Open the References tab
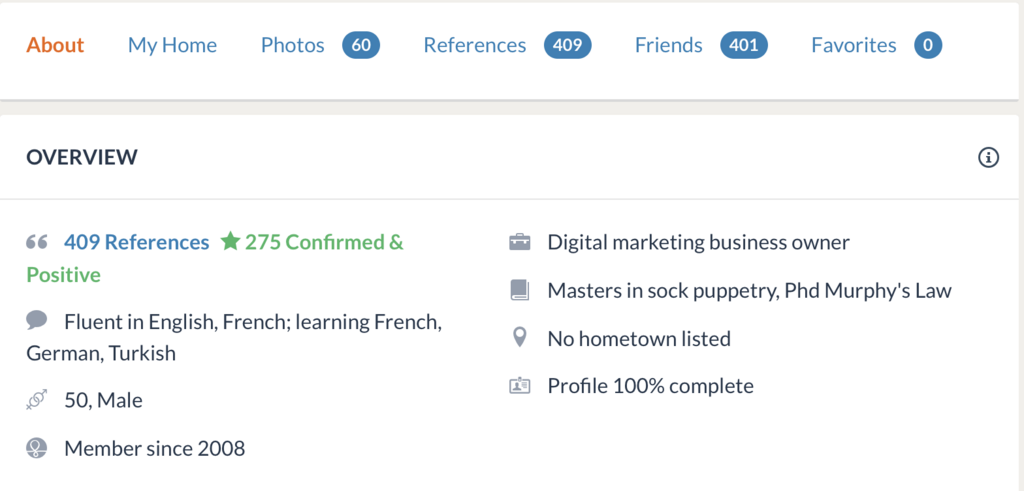 475,45
